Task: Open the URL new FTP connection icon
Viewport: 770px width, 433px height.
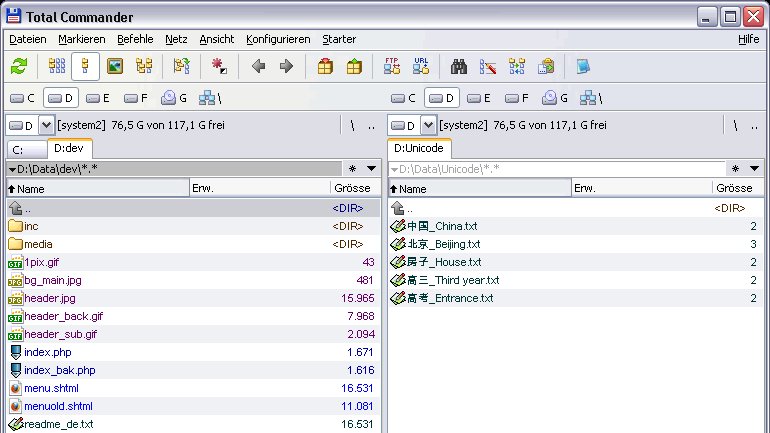Action: pos(421,66)
